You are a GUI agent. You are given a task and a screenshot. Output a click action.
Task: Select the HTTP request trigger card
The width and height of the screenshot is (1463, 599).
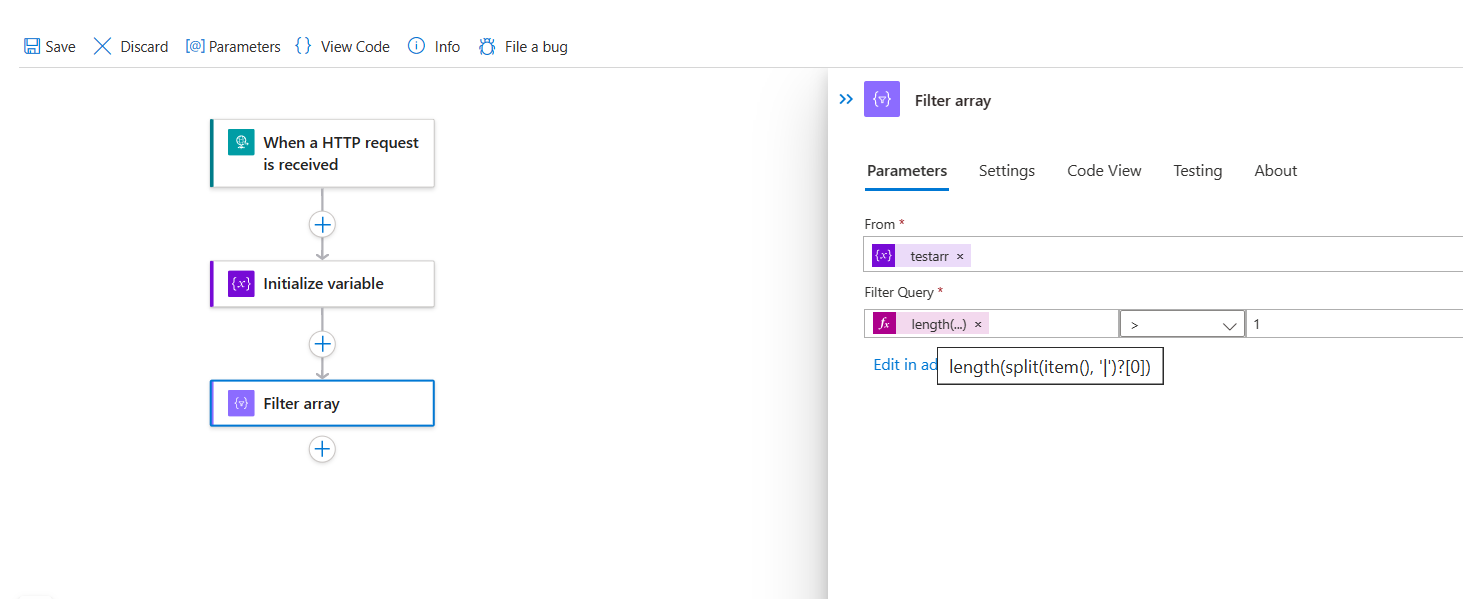pyautogui.click(x=322, y=153)
